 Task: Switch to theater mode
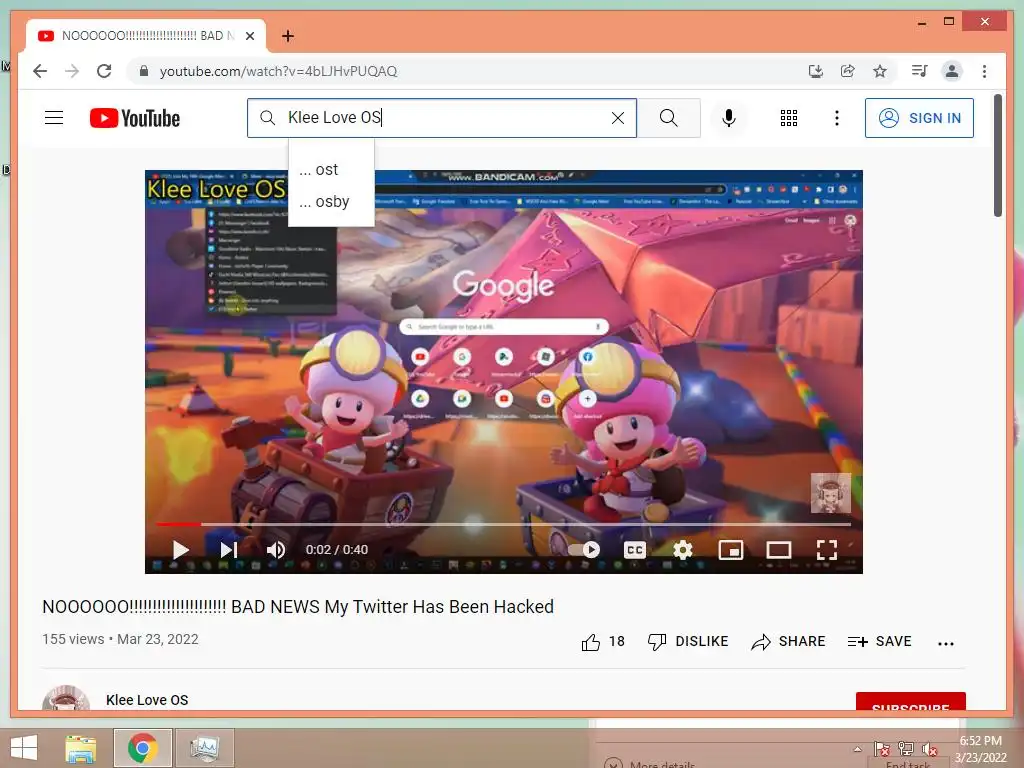[778, 550]
